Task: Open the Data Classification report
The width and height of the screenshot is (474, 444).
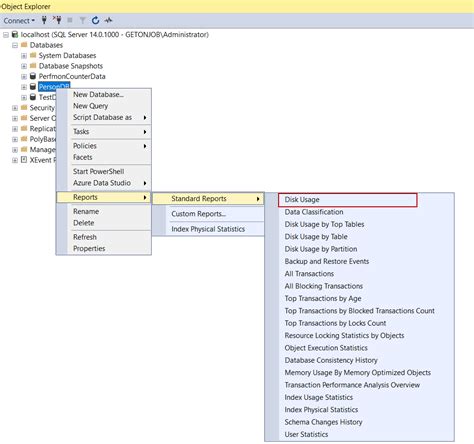Action: [x=314, y=212]
